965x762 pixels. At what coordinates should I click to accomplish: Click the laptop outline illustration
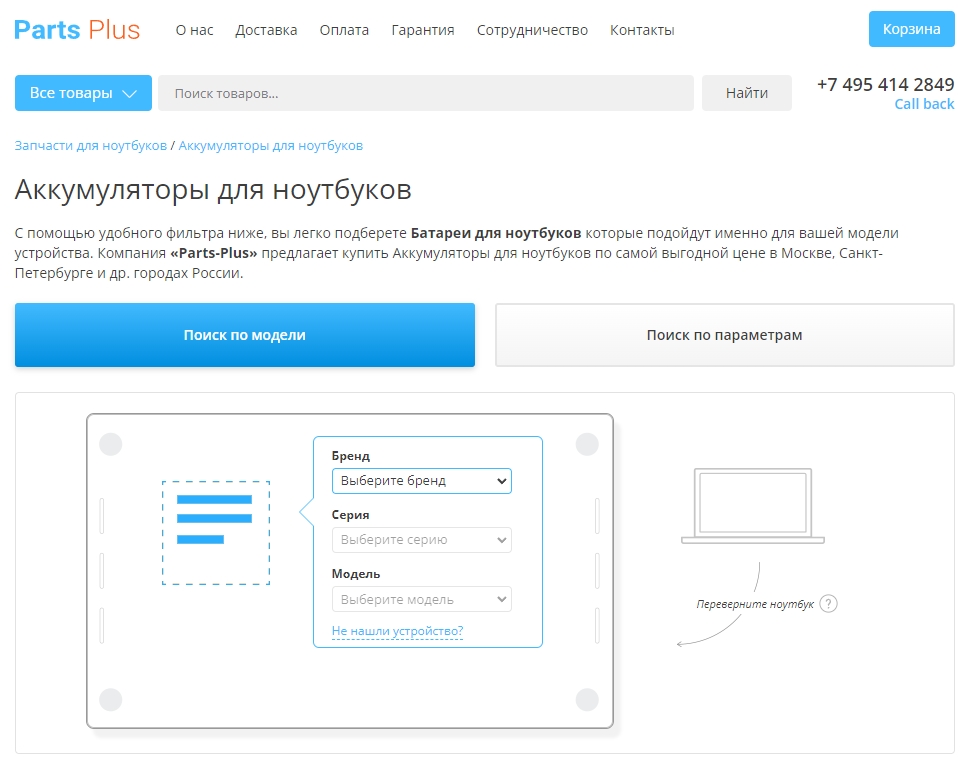752,505
